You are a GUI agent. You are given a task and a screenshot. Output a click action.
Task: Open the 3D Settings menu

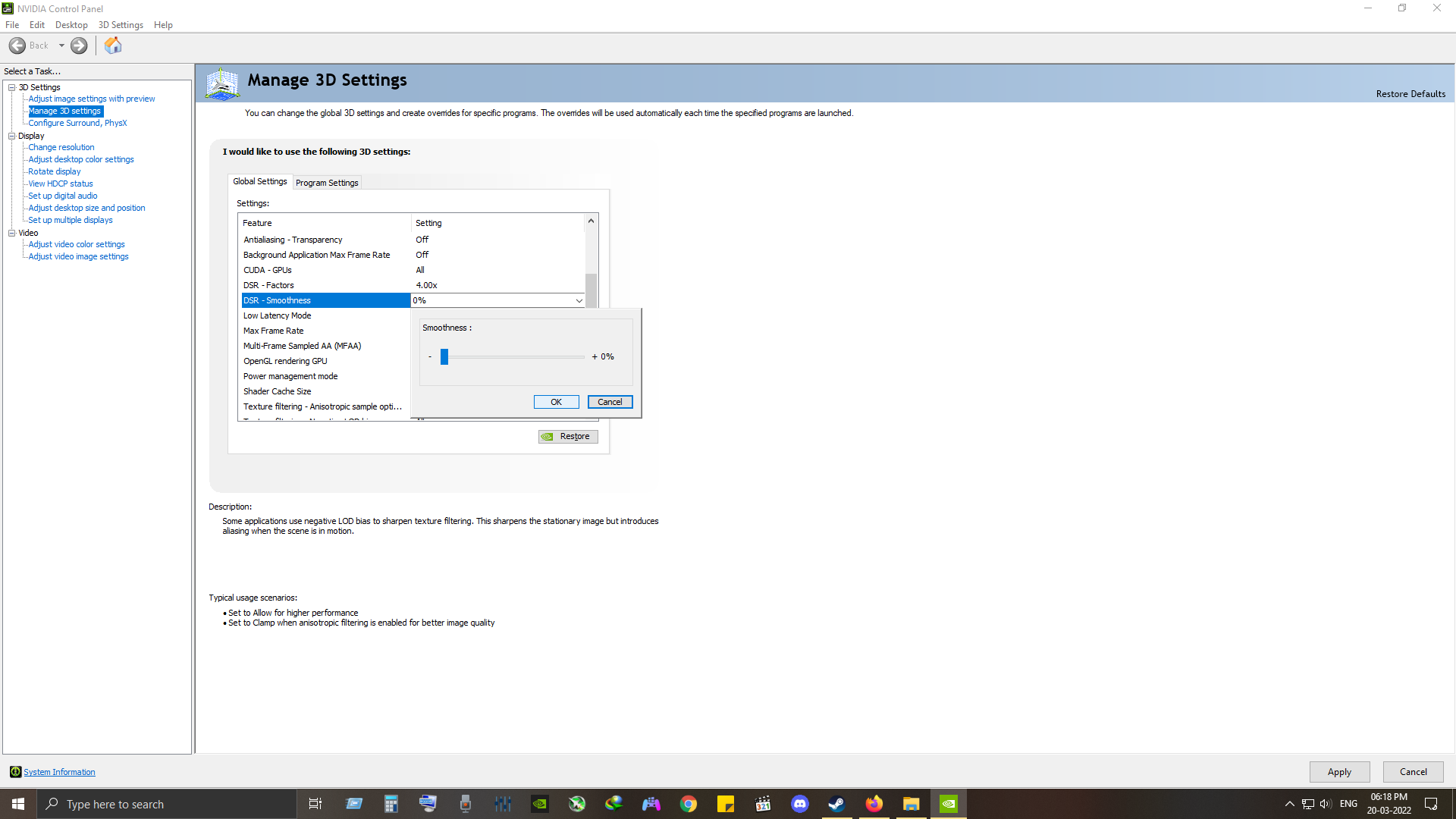click(x=121, y=25)
